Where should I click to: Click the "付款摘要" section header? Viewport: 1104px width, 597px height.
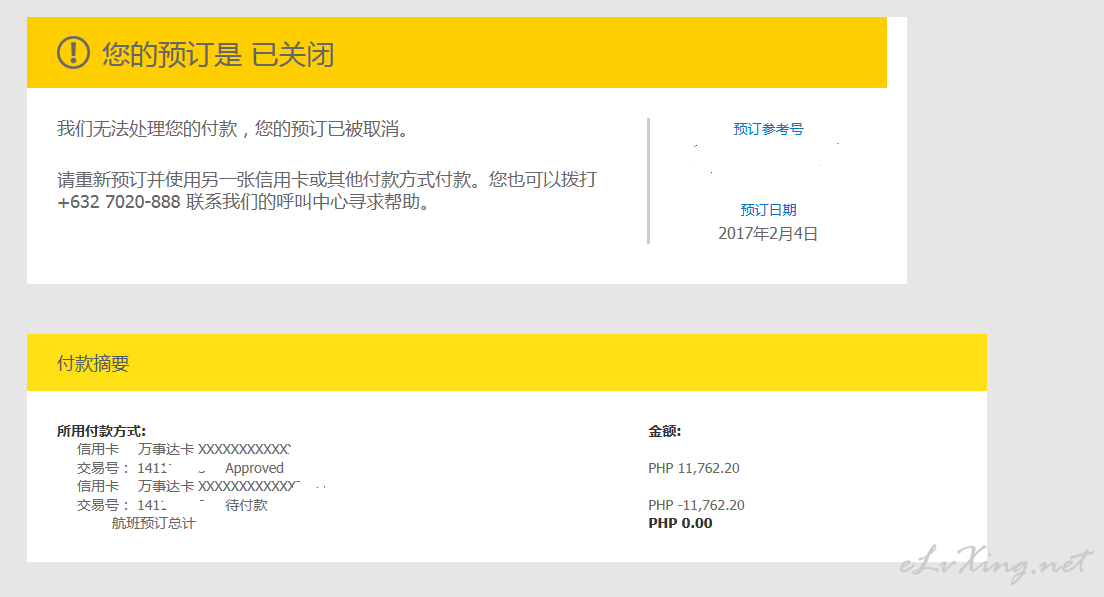93,364
